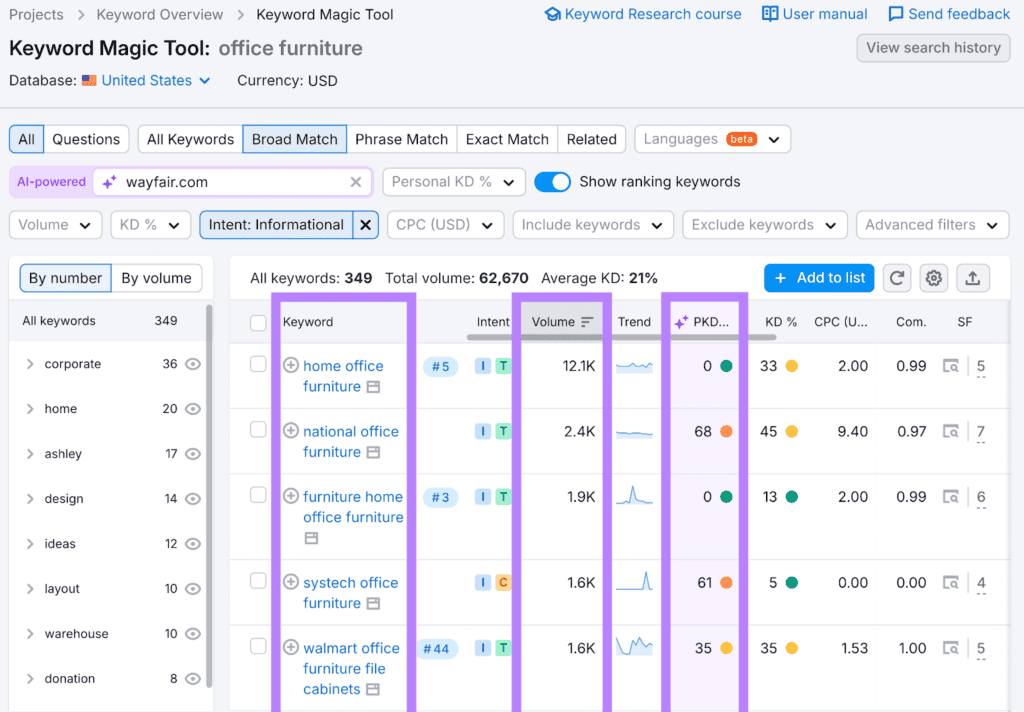Click the Volume column sort icon
This screenshot has height=712, width=1024.
(587, 322)
